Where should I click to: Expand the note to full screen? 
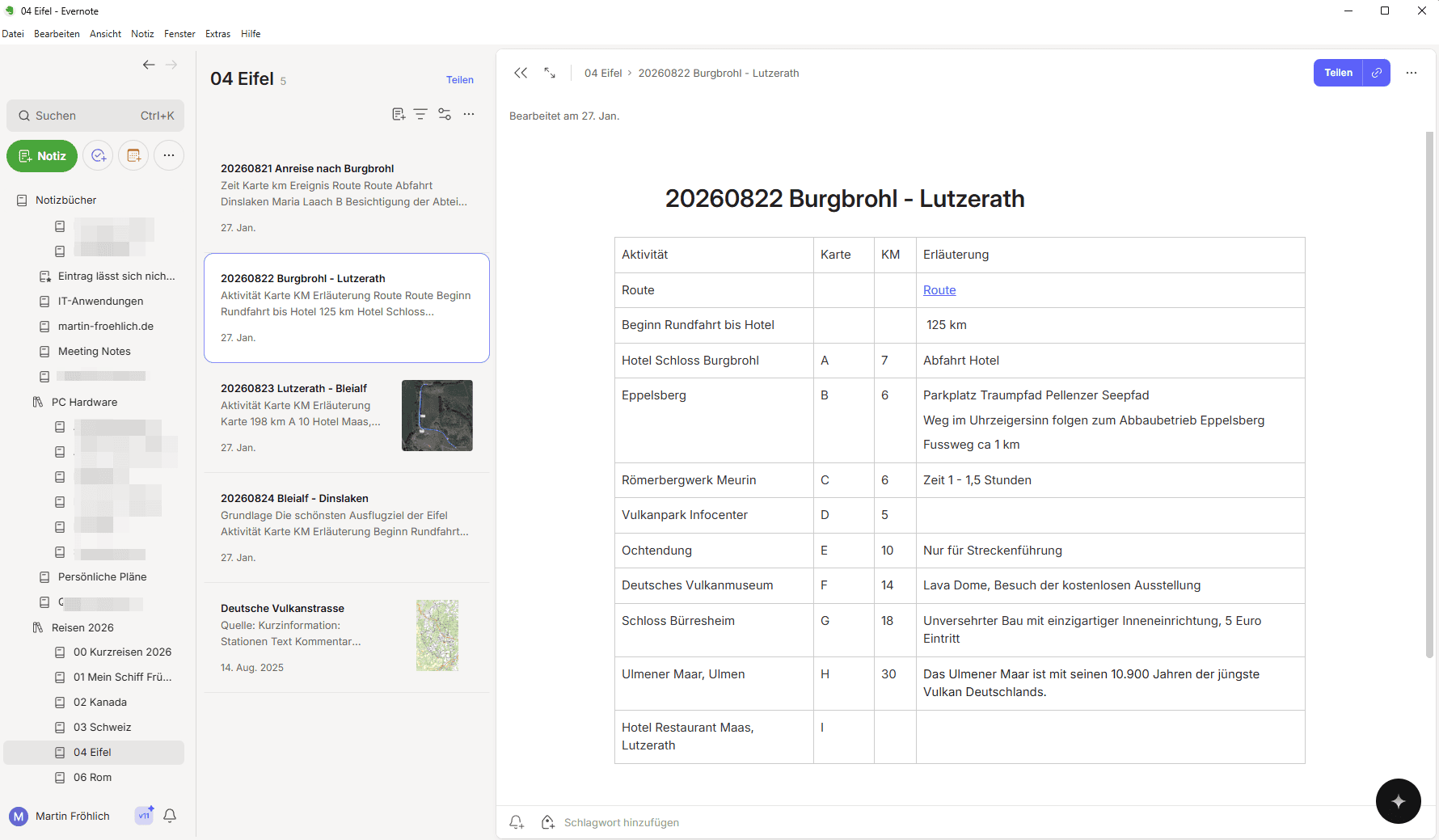click(550, 73)
